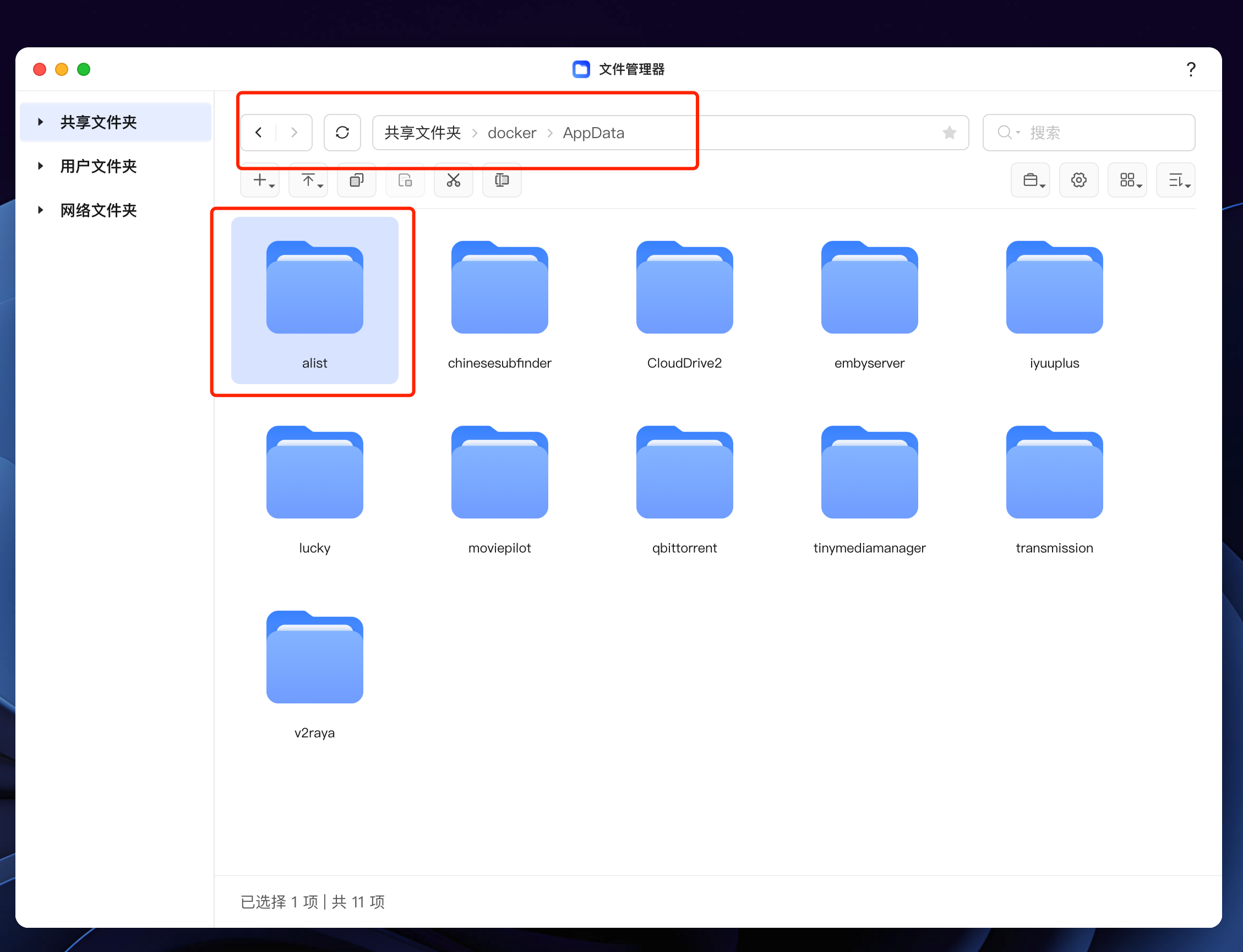Select the tinymediamanager folder
The width and height of the screenshot is (1243, 952).
tap(869, 485)
